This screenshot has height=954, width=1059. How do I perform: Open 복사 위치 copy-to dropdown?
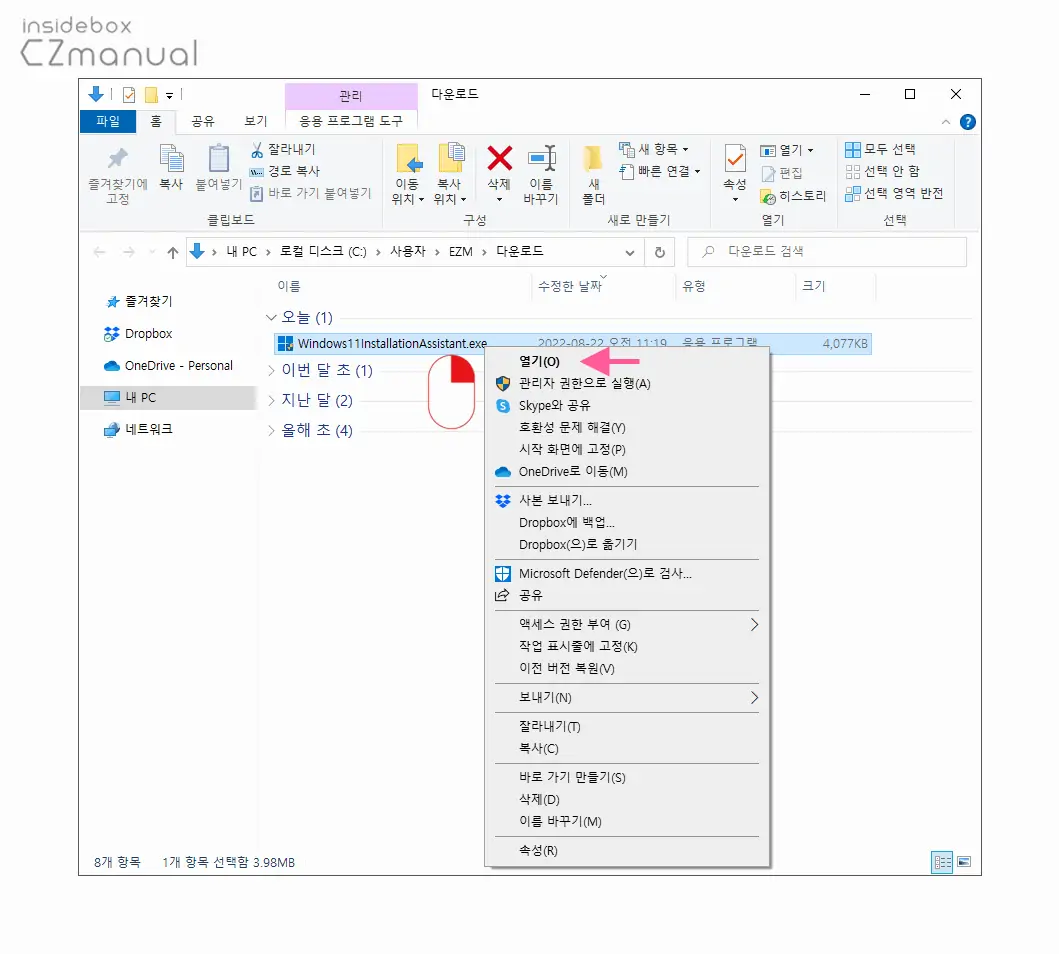point(450,192)
